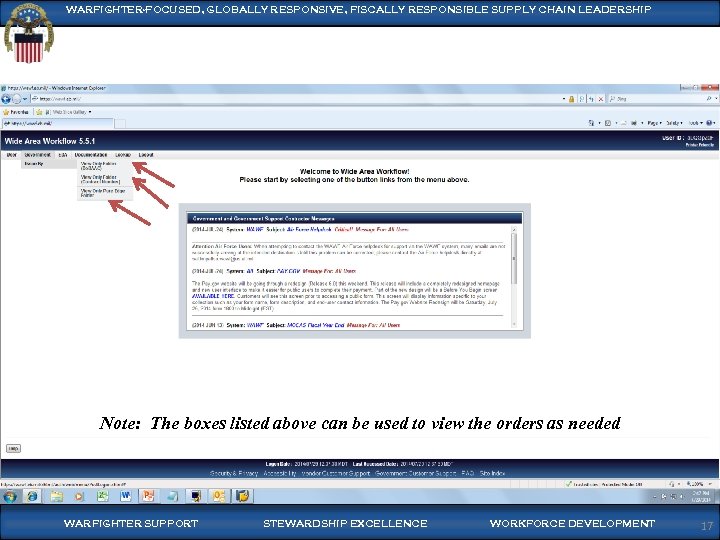Click the messages panel scroll down arrow
This screenshot has width=720, height=540.
pyautogui.click(x=514, y=324)
